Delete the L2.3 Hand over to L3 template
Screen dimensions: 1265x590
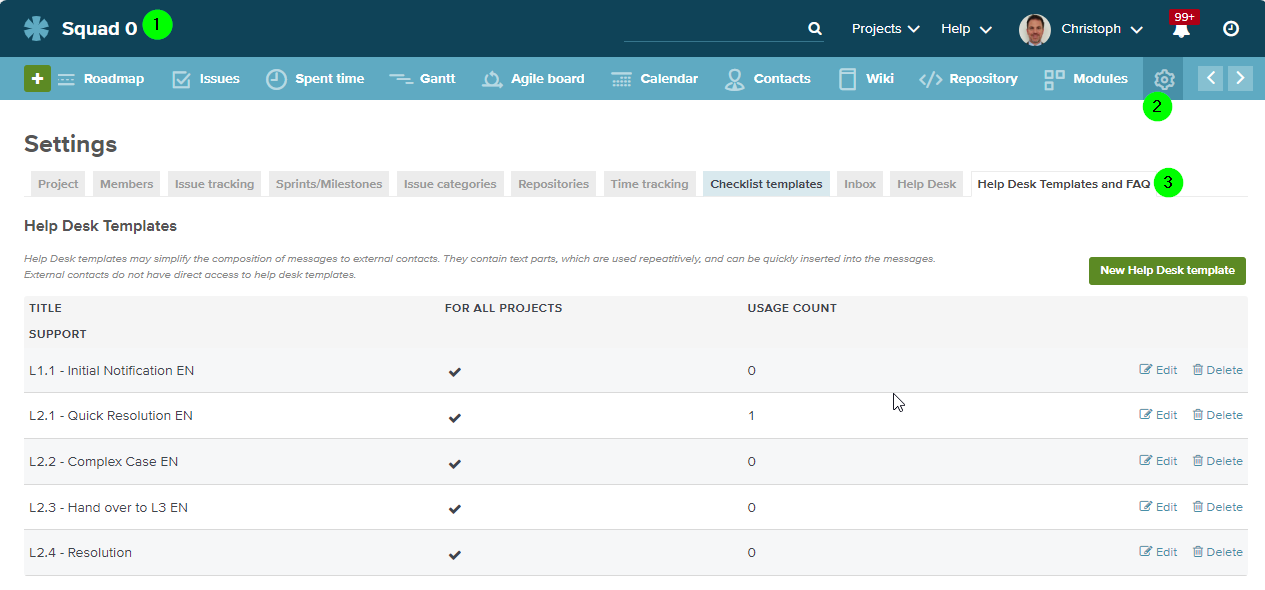[1217, 507]
